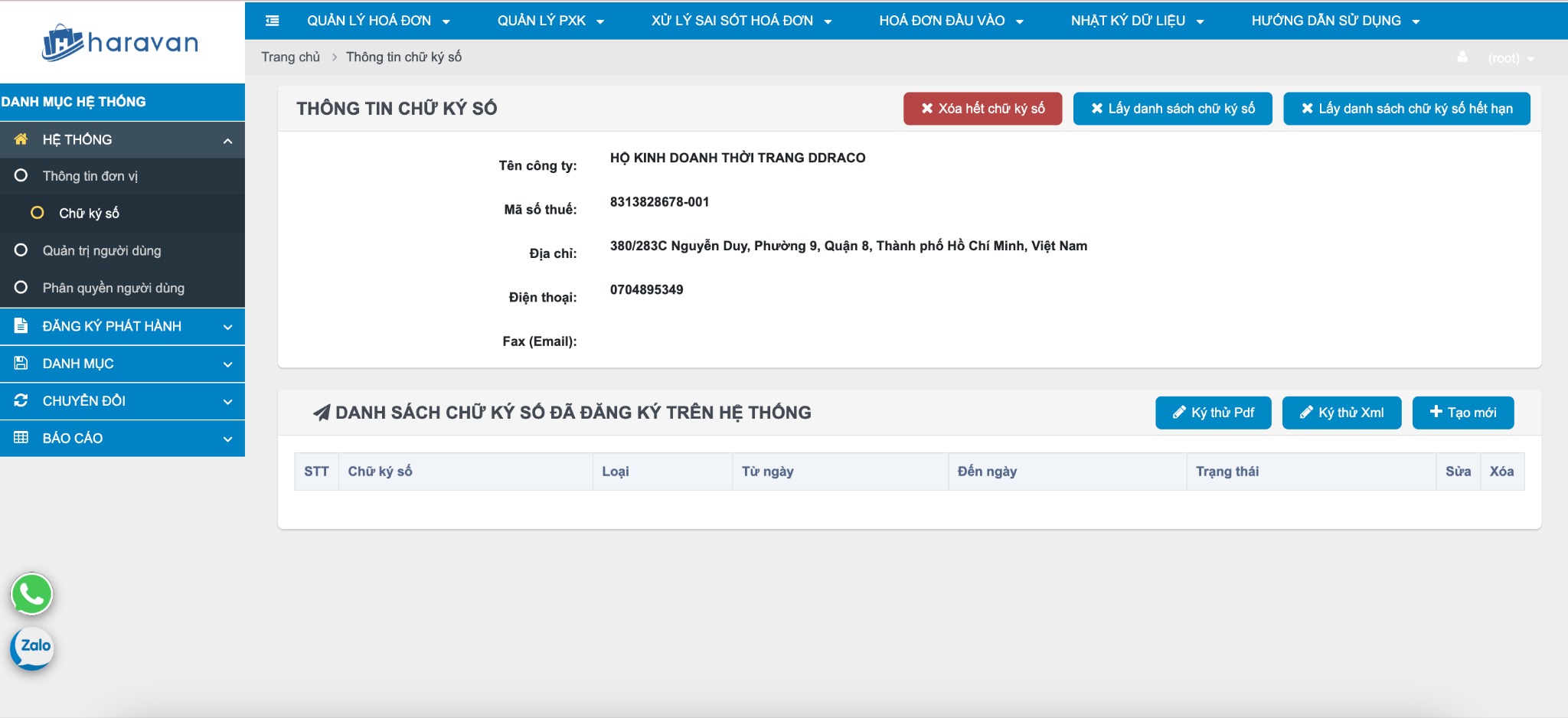Click the refresh icon beside CHUYỂN ĐỔI
This screenshot has width=1568, height=718.
[x=21, y=400]
